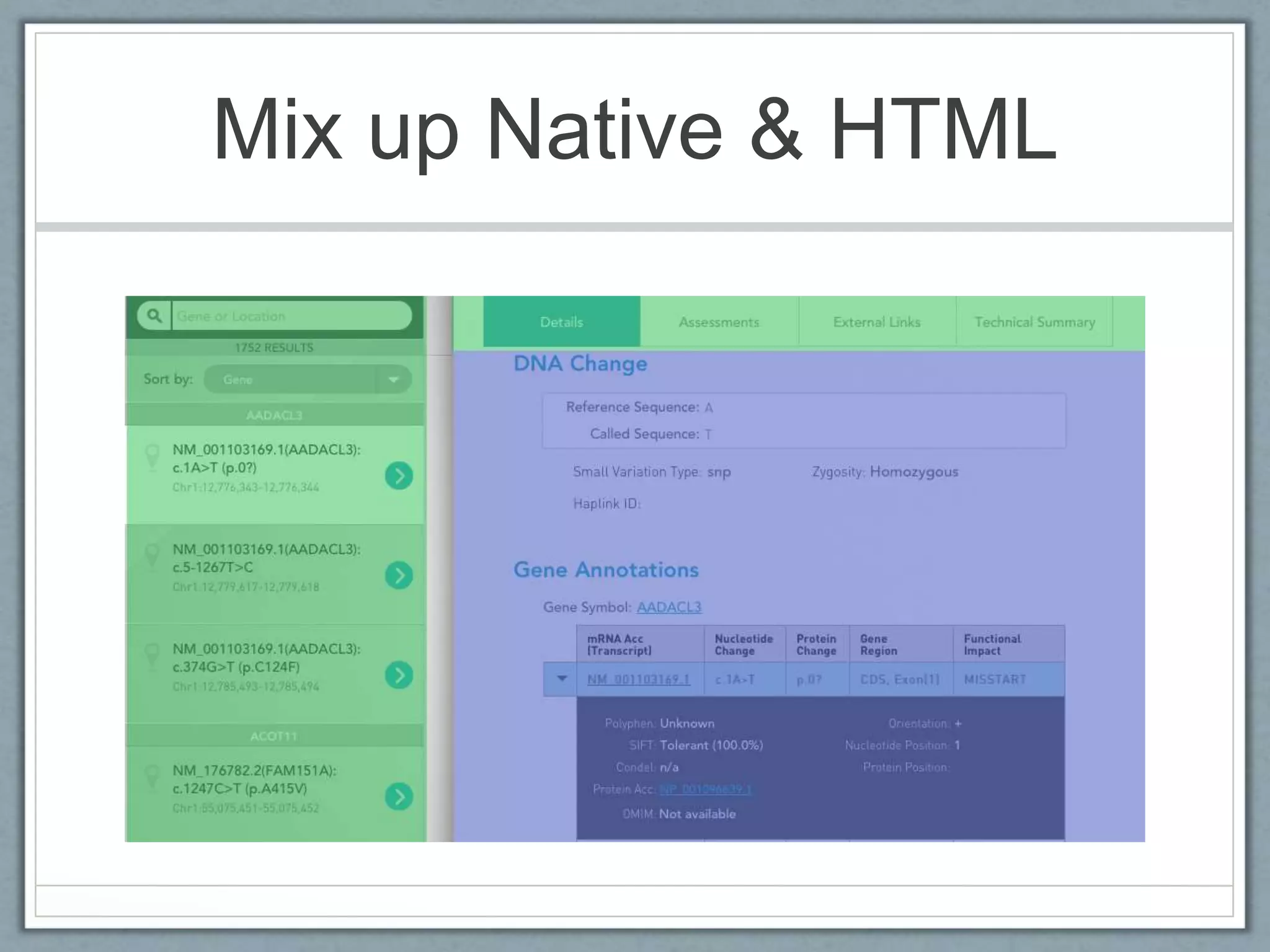
Task: Switch to the Assessments tab
Action: 719,322
